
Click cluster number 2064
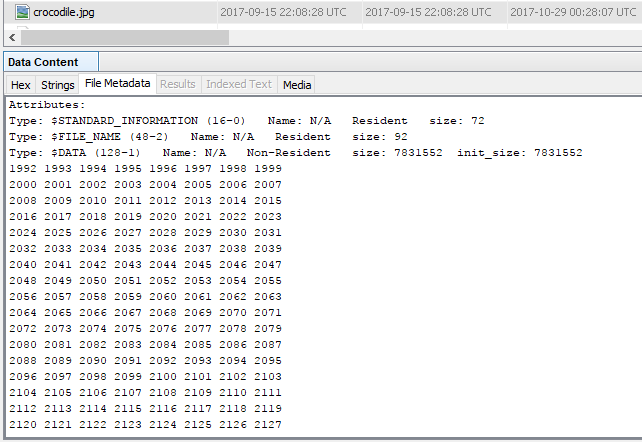pos(23,312)
